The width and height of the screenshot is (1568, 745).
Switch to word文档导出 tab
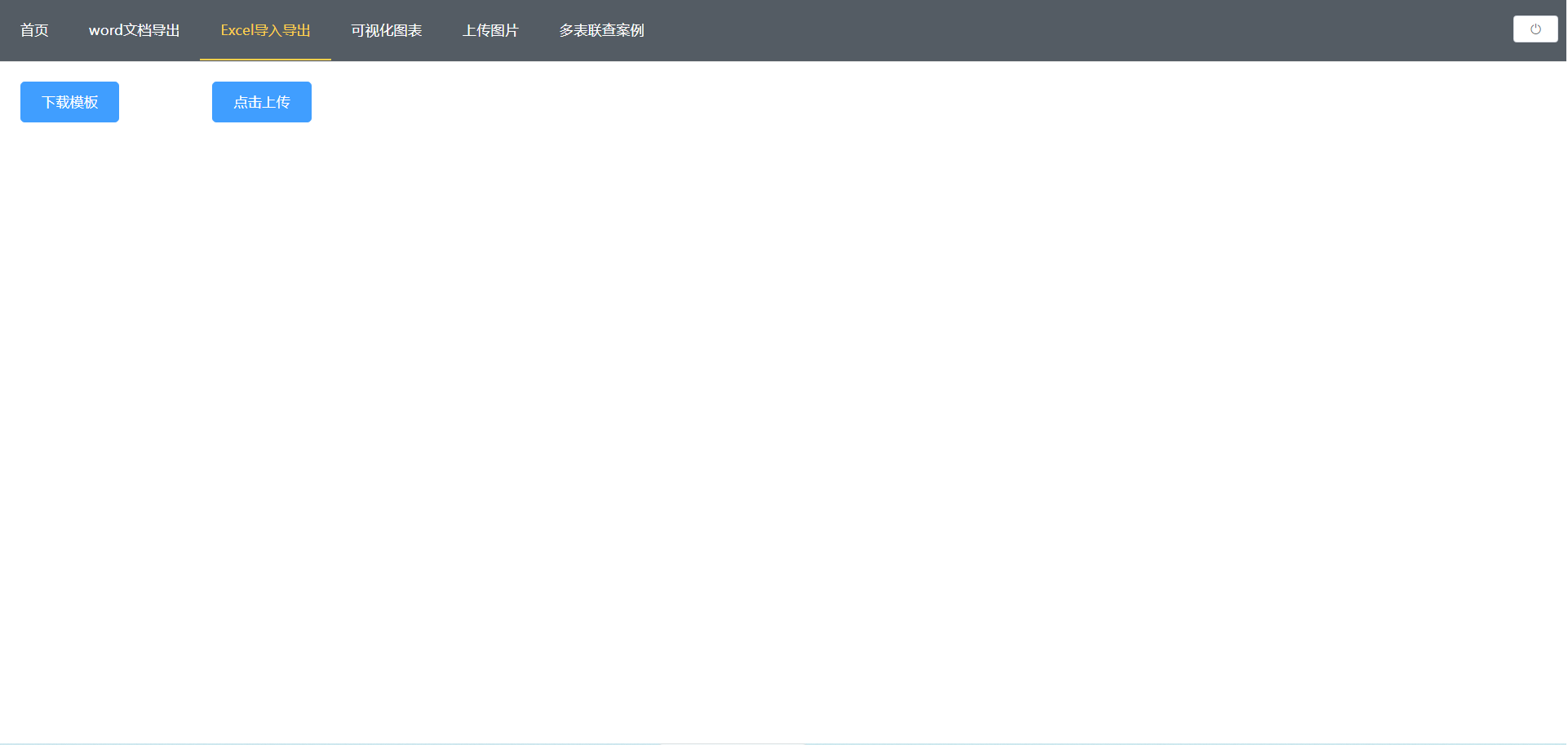click(134, 30)
